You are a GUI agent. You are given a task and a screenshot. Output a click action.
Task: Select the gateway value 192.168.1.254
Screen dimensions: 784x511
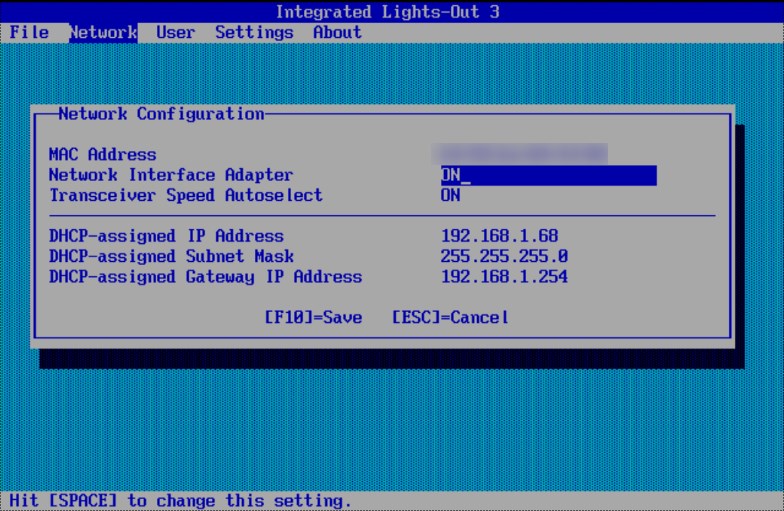(504, 277)
